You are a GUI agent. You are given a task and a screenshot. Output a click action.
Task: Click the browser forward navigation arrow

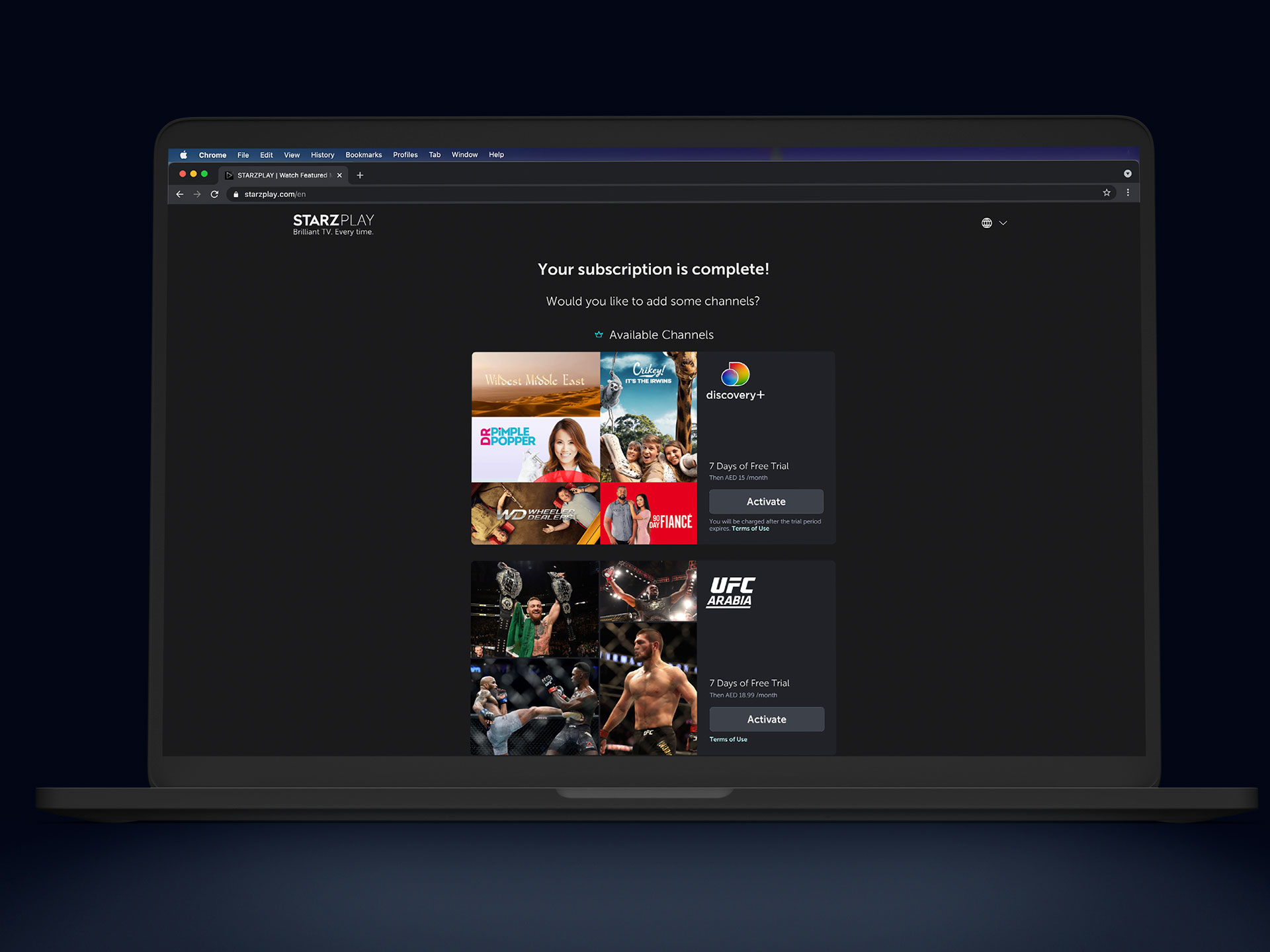(197, 194)
